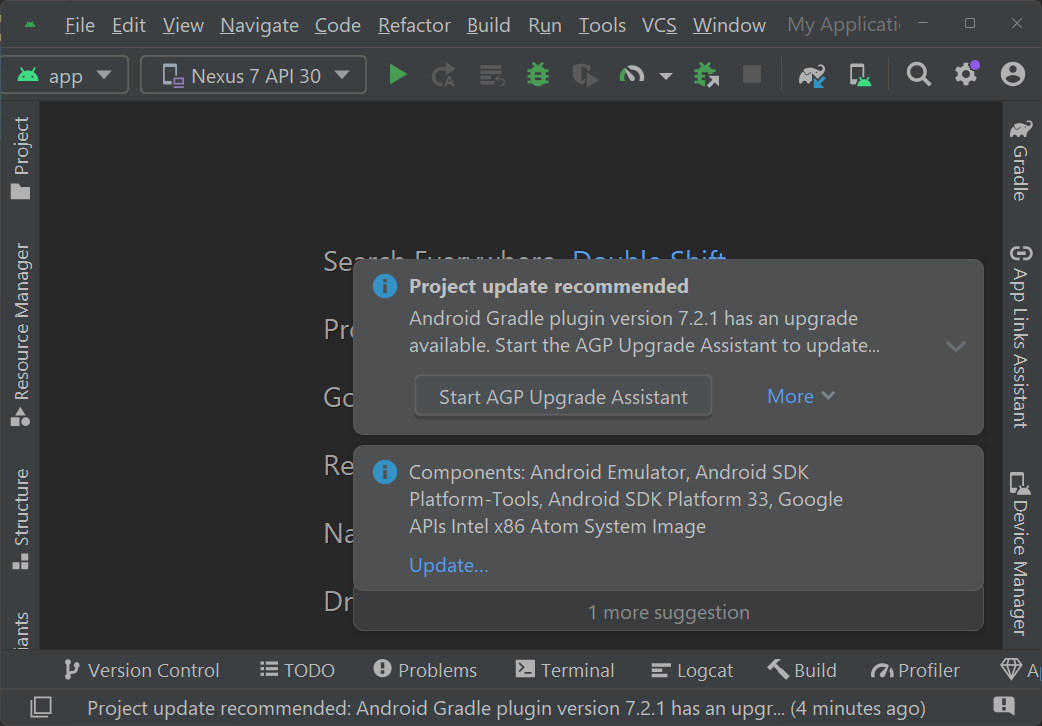Open the Build menu

click(488, 25)
